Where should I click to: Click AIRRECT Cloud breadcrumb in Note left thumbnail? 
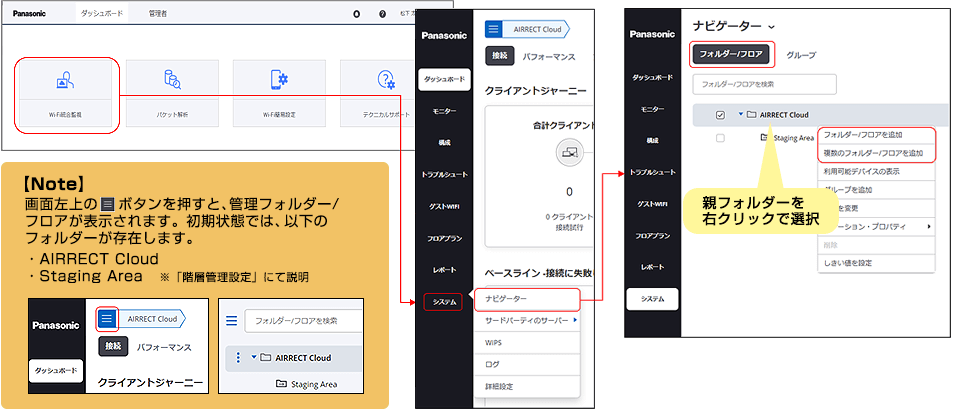(x=151, y=319)
